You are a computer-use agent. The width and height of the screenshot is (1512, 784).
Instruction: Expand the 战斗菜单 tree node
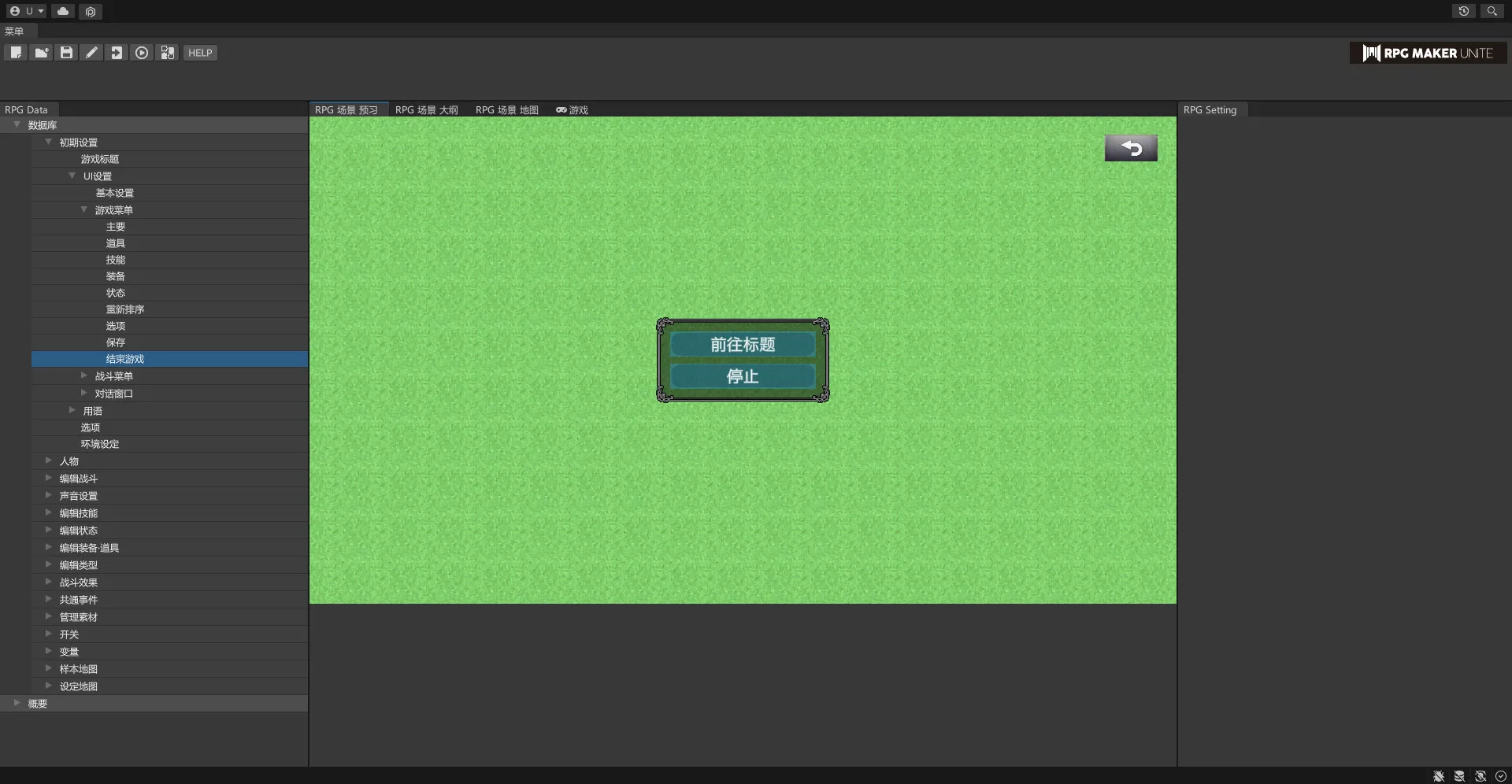coord(84,376)
